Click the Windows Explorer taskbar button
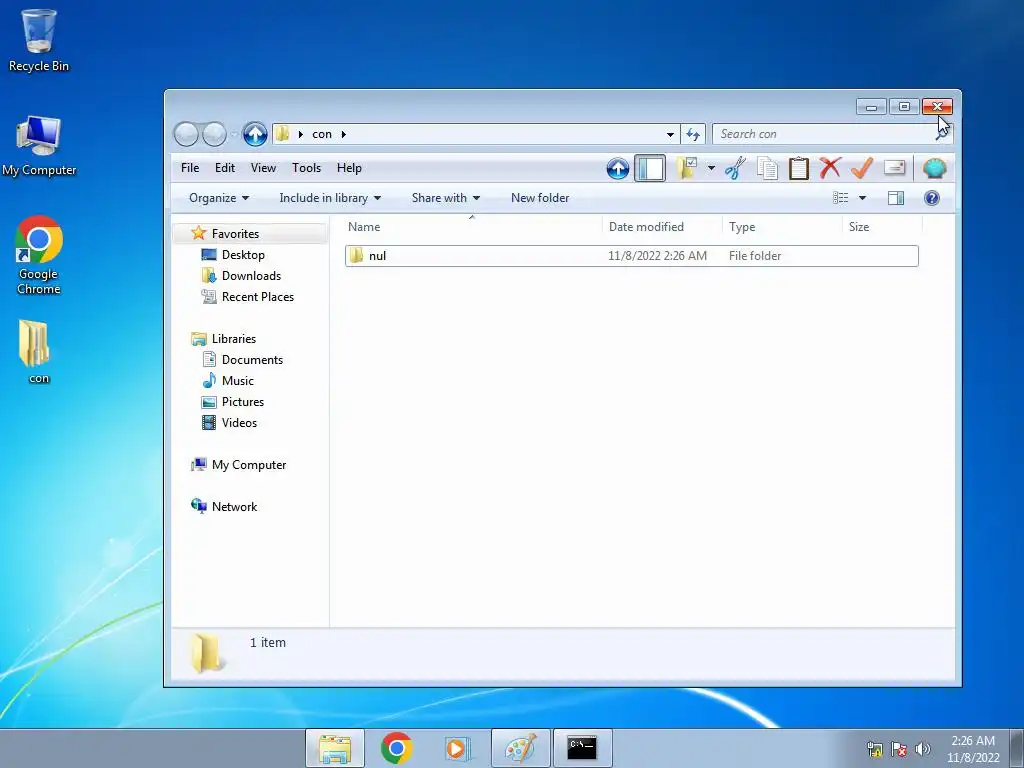 click(335, 748)
